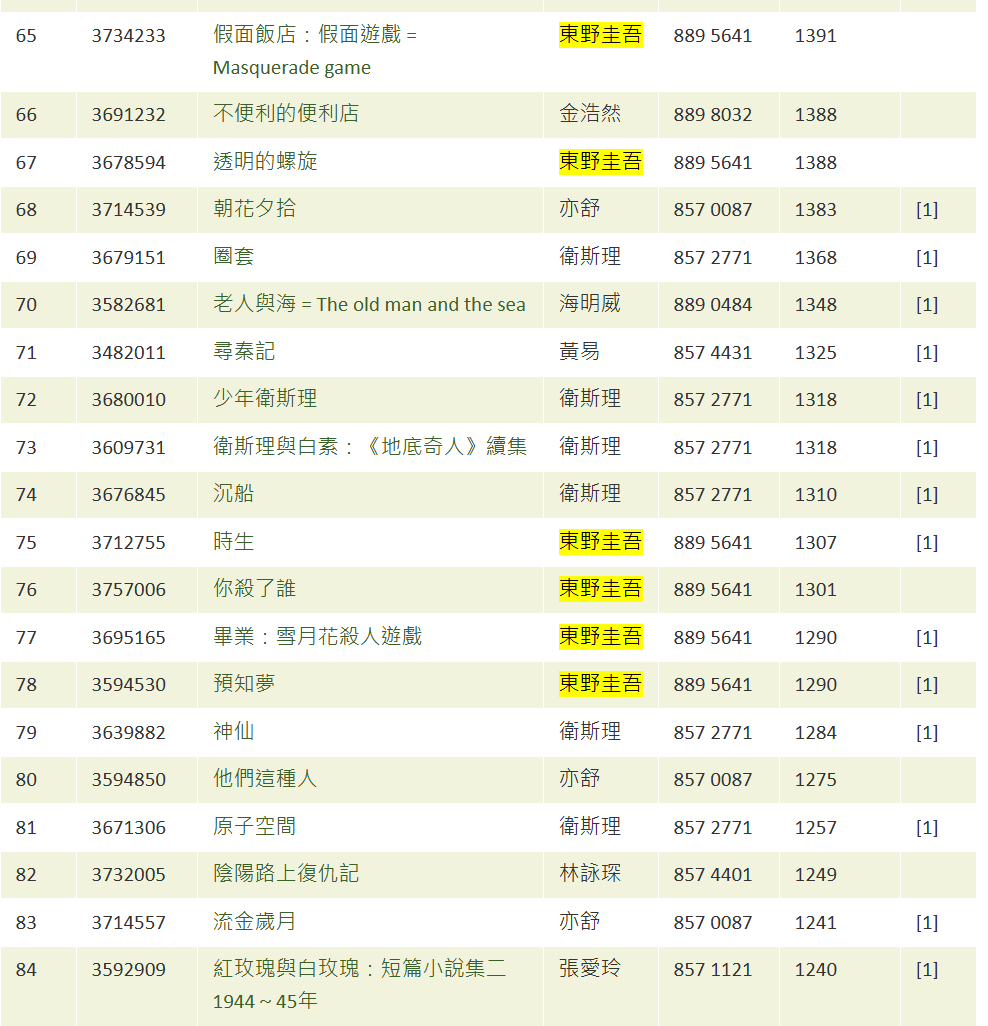The image size is (988, 1026).
Task: Select author 林詠琛
Action: point(590,874)
